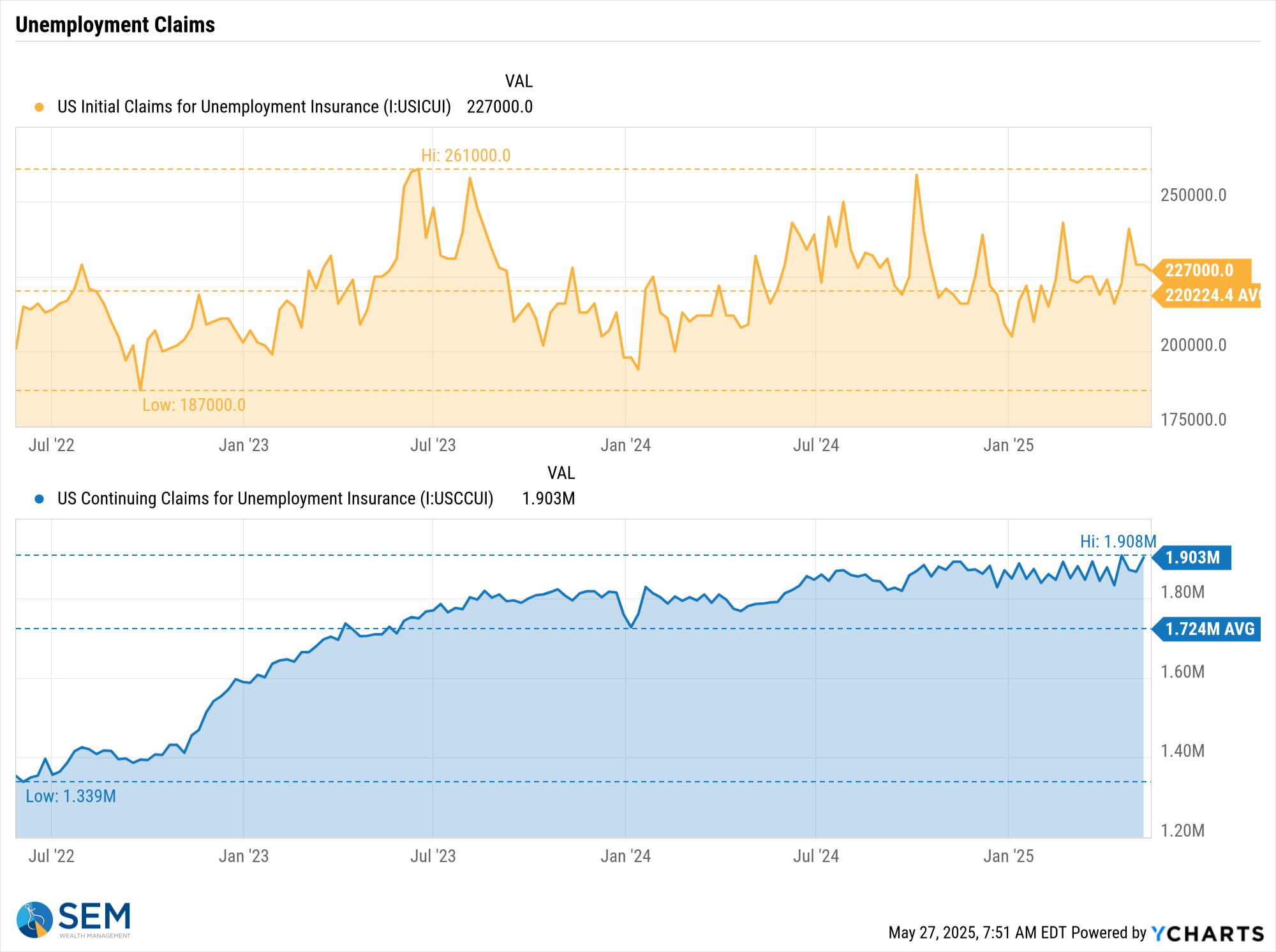Click Jan '24 on bottom chart axis
Screen dimensions: 1276x952
click(625, 856)
